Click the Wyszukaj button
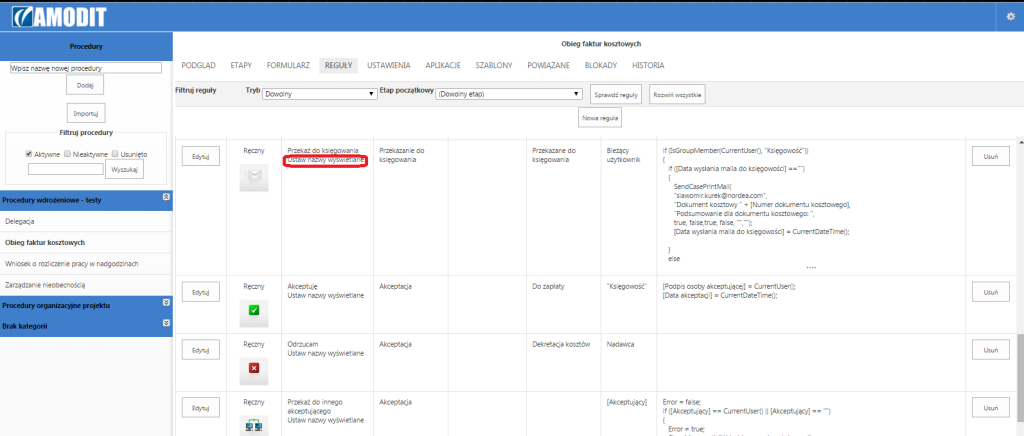 [x=124, y=168]
